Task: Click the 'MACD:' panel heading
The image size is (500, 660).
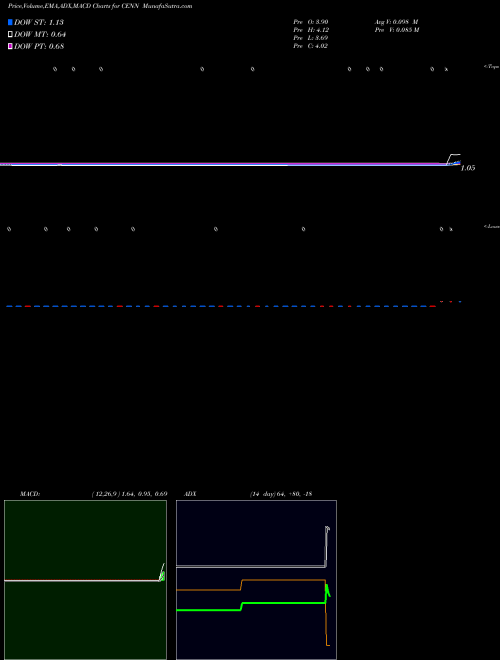Action: pos(30,494)
